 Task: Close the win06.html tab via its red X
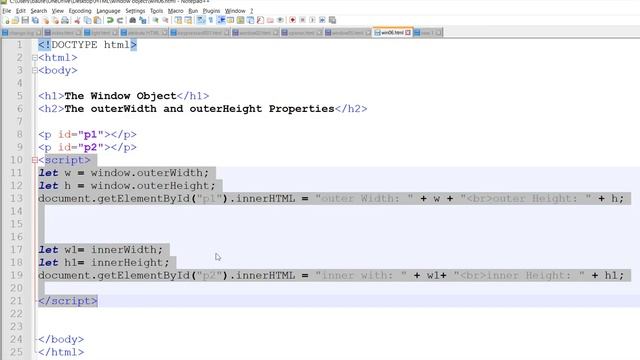point(408,32)
